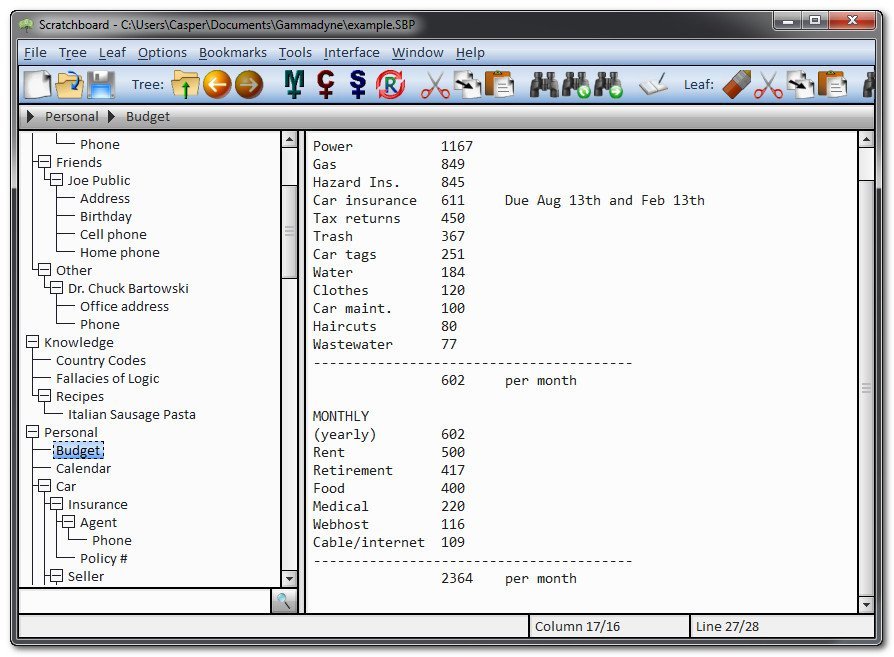Click the new file icon in the toolbar
The height and width of the screenshot is (657, 894).
coord(37,85)
